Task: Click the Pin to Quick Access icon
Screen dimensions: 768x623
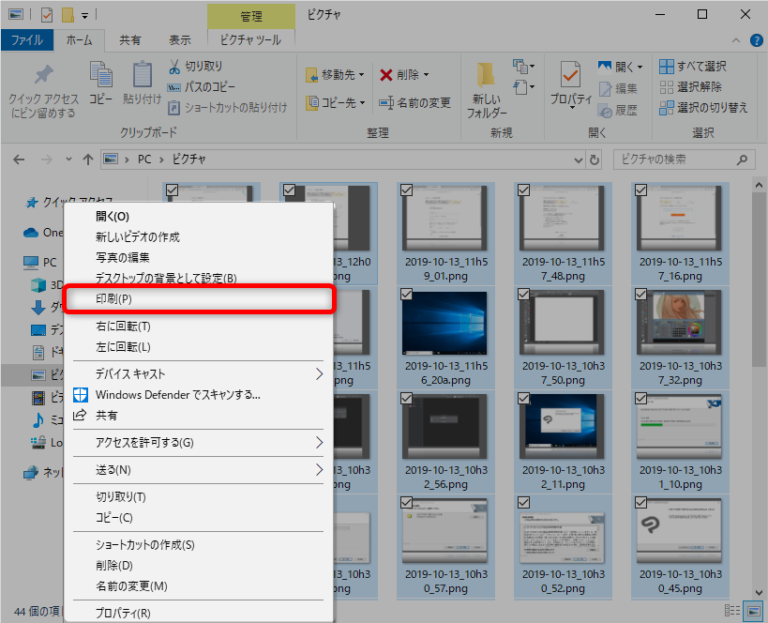Action: [x=42, y=76]
